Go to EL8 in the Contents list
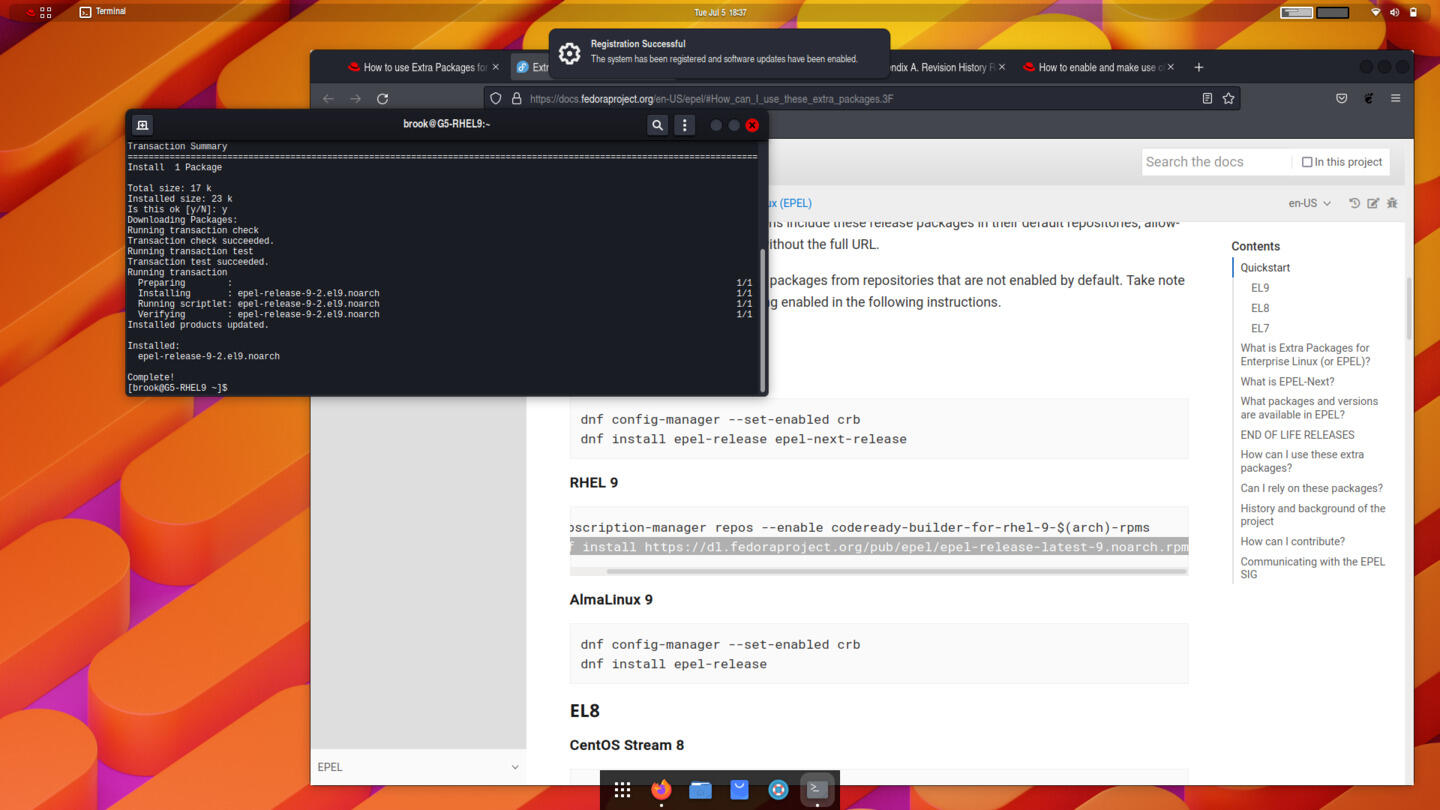Viewport: 1440px width, 810px height. point(1260,308)
